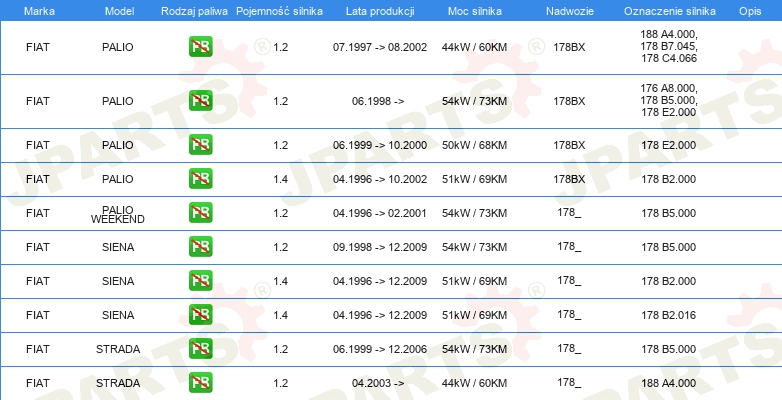The image size is (782, 400).
Task: Click the Pb fuel icon in Palio 06.1998 row
Action: (200, 101)
